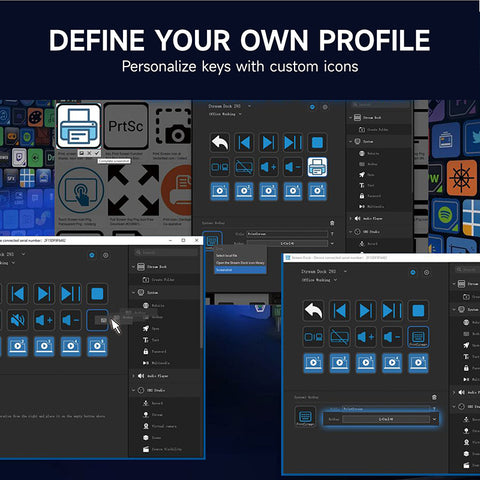This screenshot has width=480, height=480.
Task: Select the crossed-out screen key in the top window
Action: (x=244, y=167)
